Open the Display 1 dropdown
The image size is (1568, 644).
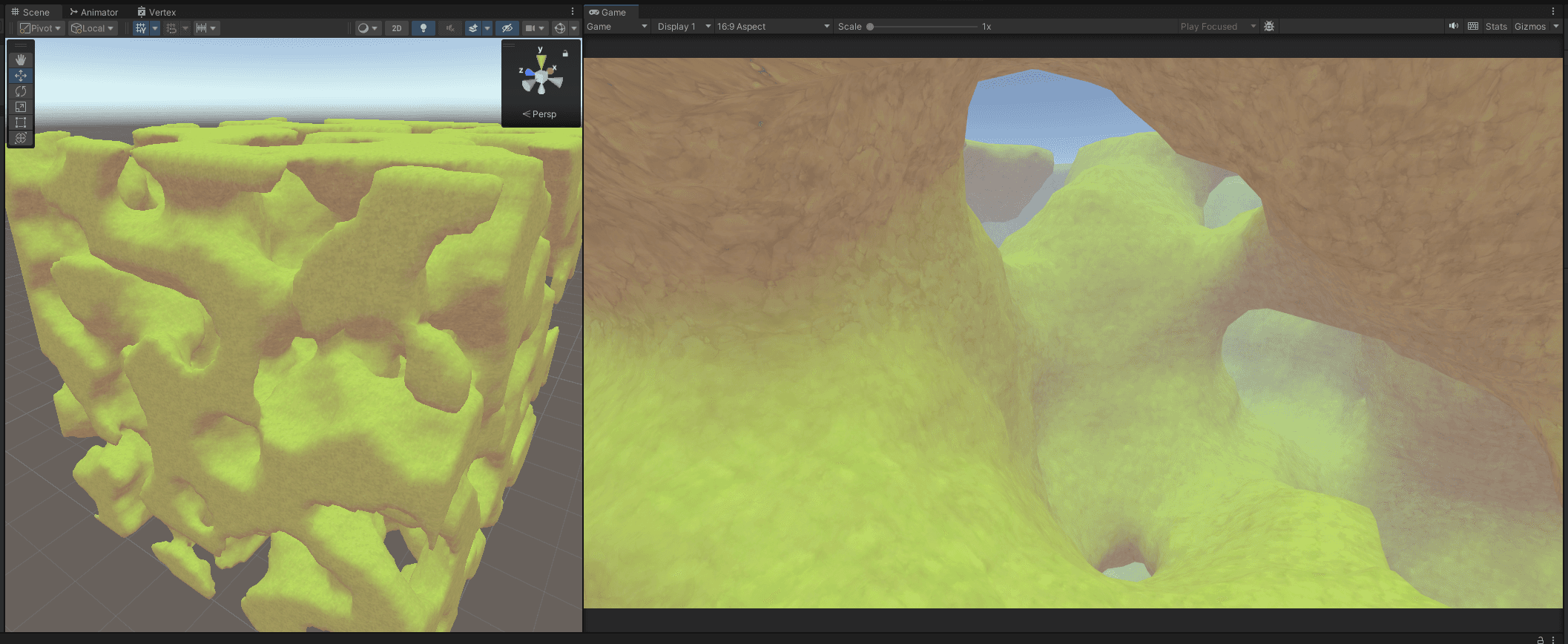683,26
